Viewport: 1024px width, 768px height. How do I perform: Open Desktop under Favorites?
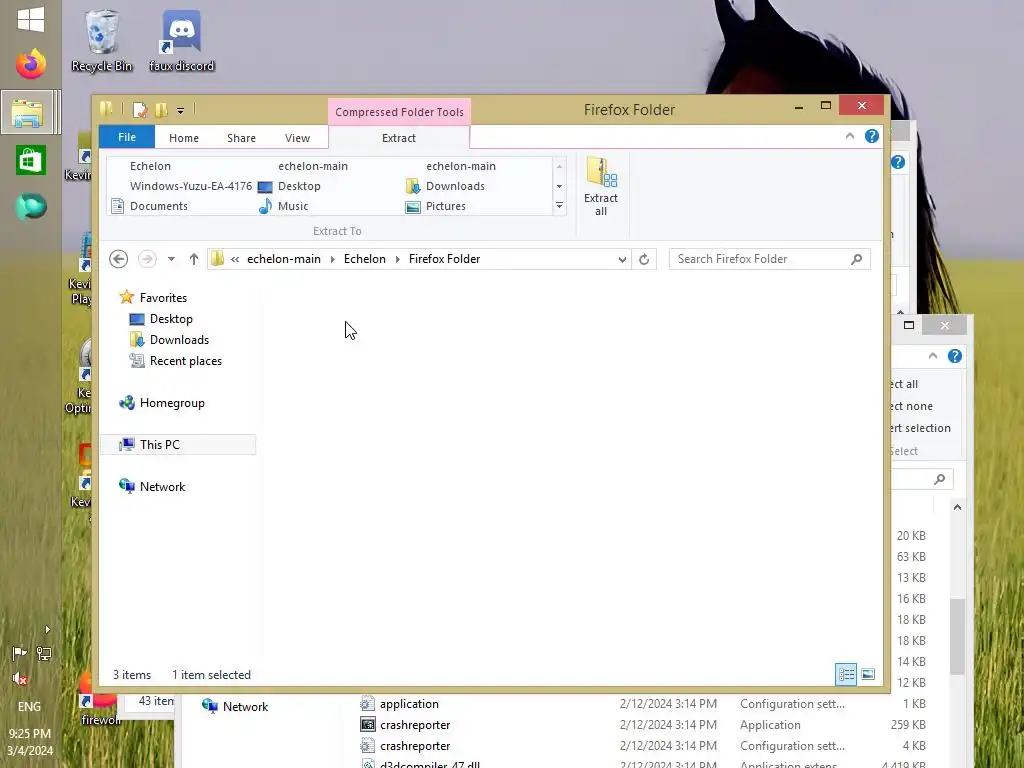coord(171,319)
